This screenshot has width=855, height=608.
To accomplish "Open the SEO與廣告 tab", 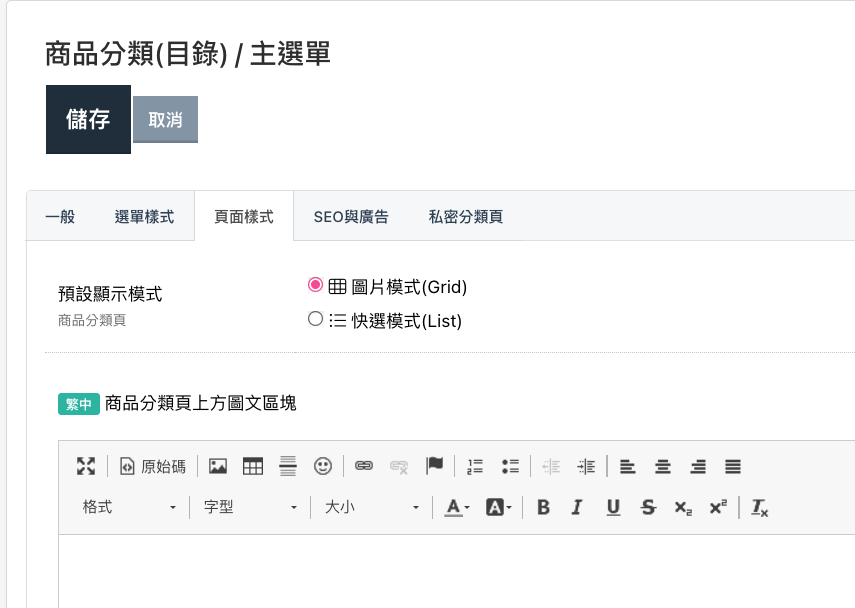I will pyautogui.click(x=351, y=216).
